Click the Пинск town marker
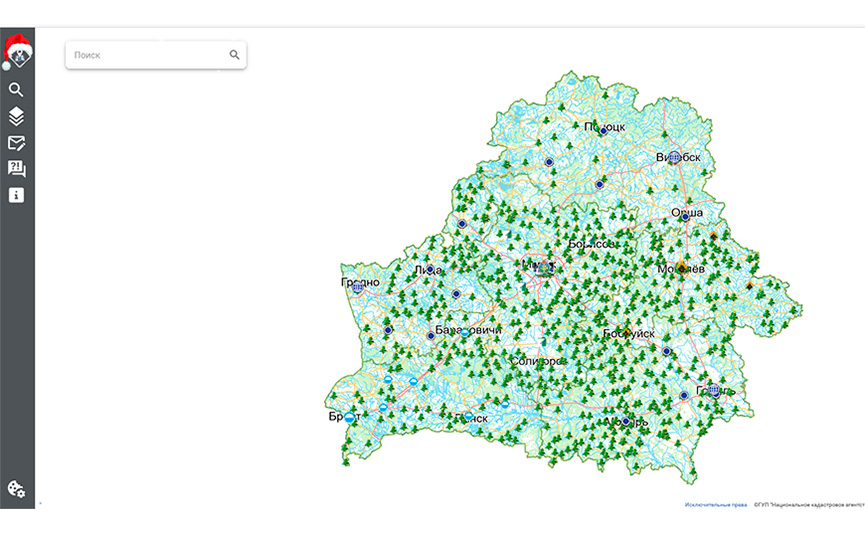Screen dimensions: 865x540 click(468, 415)
